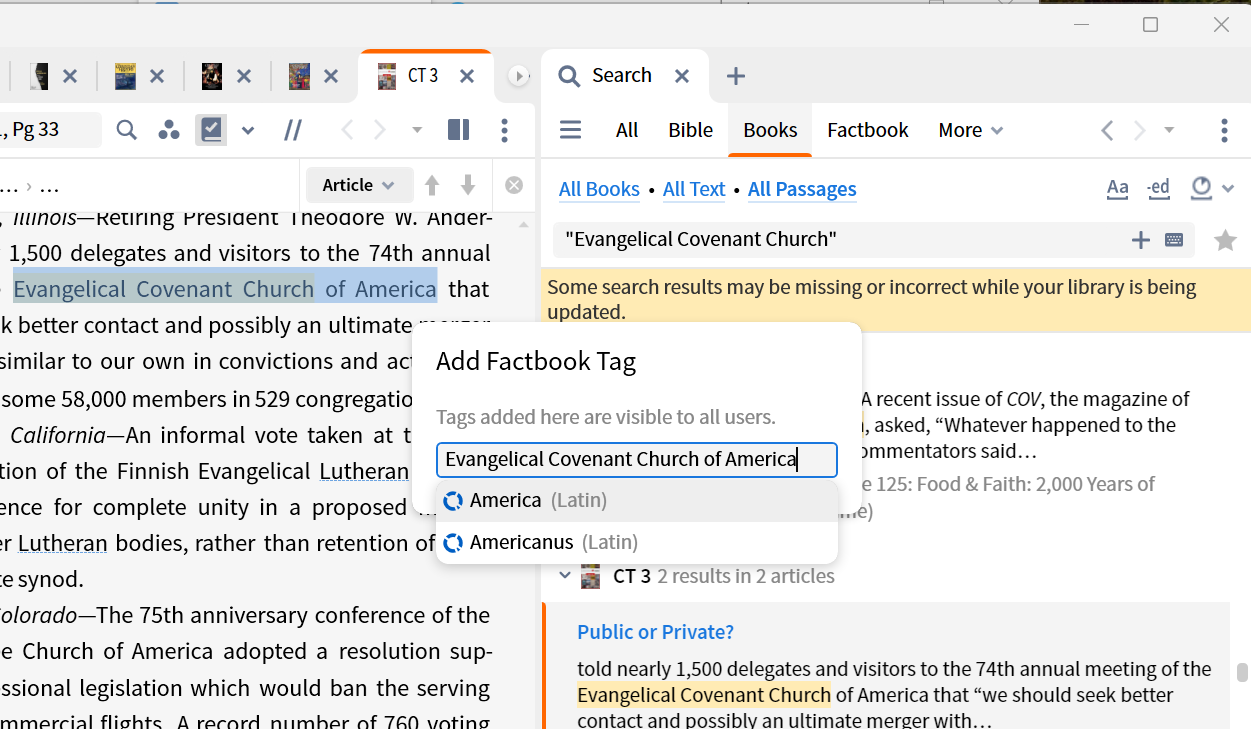The width and height of the screenshot is (1251, 729).
Task: Close the tab with blue-yellow book cover
Action: tap(157, 76)
